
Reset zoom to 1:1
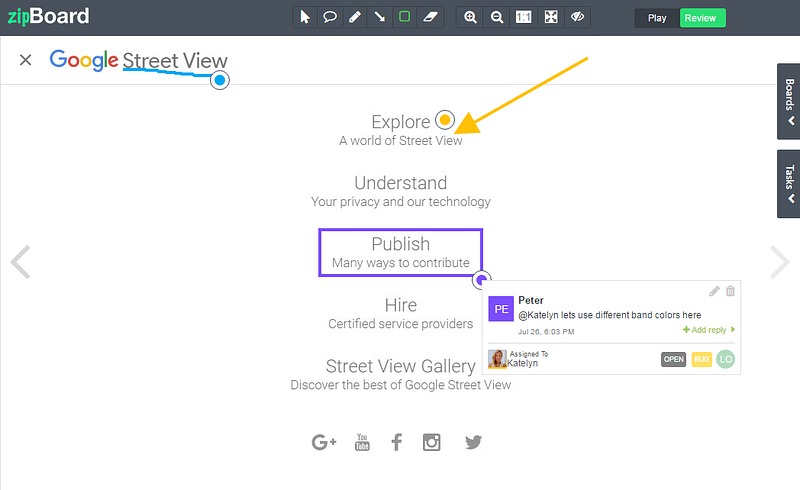click(523, 17)
